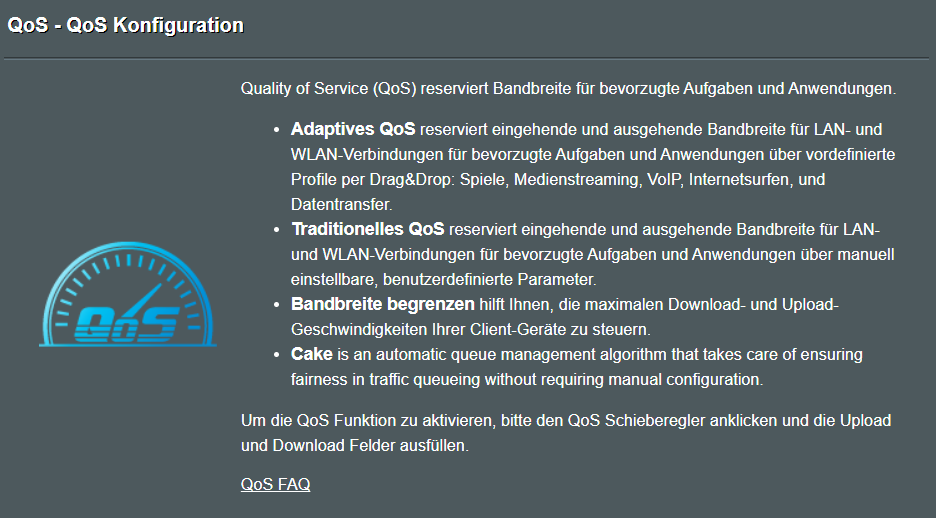Click the word VoIP in profile list
This screenshot has width=936, height=518.
[x=664, y=180]
